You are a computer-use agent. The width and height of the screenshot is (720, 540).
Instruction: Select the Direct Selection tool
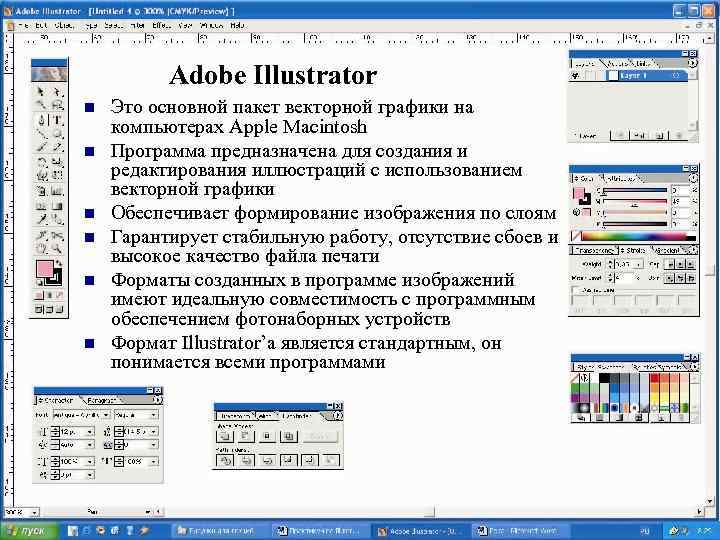pos(57,92)
